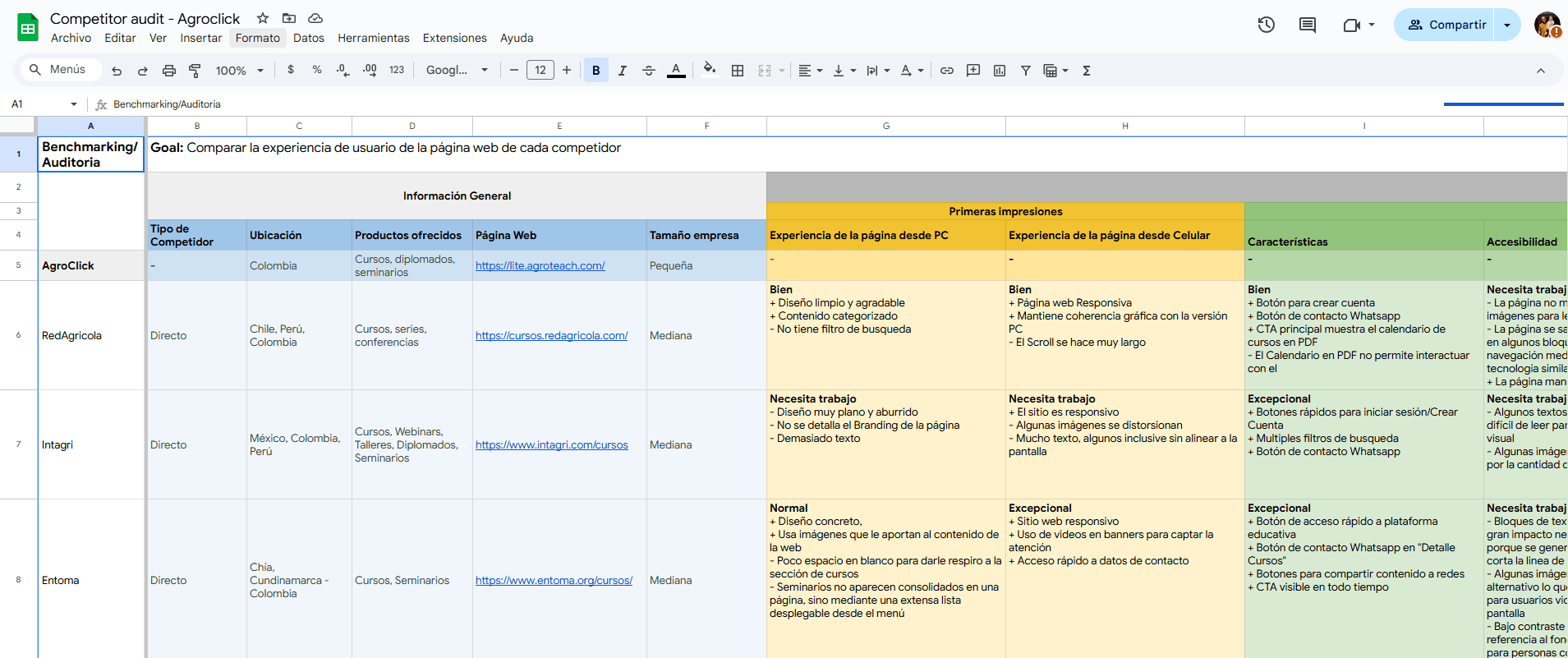Start a Meet call with the camera icon
Viewport: 1568px width, 658px height.
point(1352,25)
